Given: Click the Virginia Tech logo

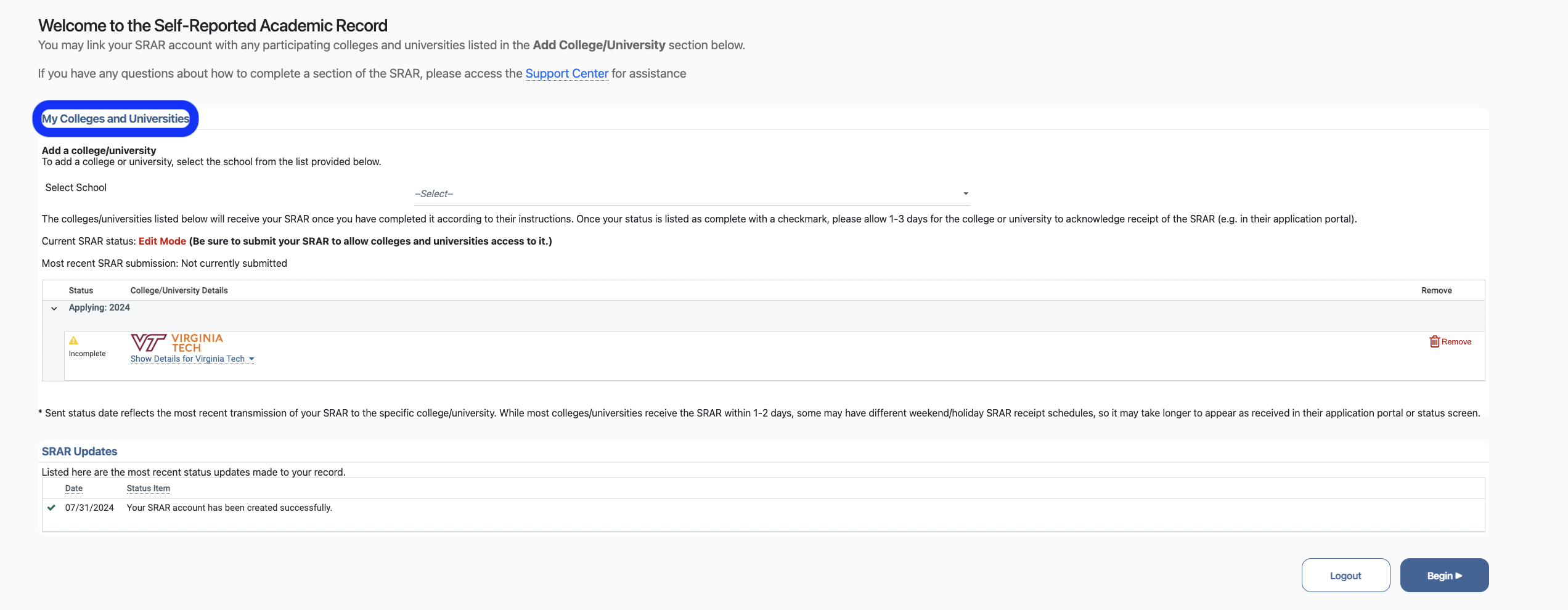Looking at the screenshot, I should pos(177,343).
